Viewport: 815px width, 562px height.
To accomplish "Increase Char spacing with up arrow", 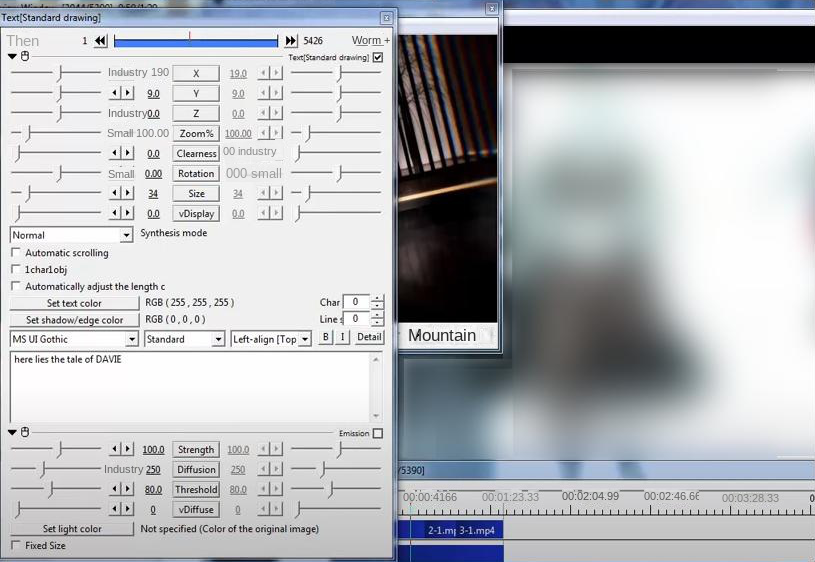I will coord(377,298).
